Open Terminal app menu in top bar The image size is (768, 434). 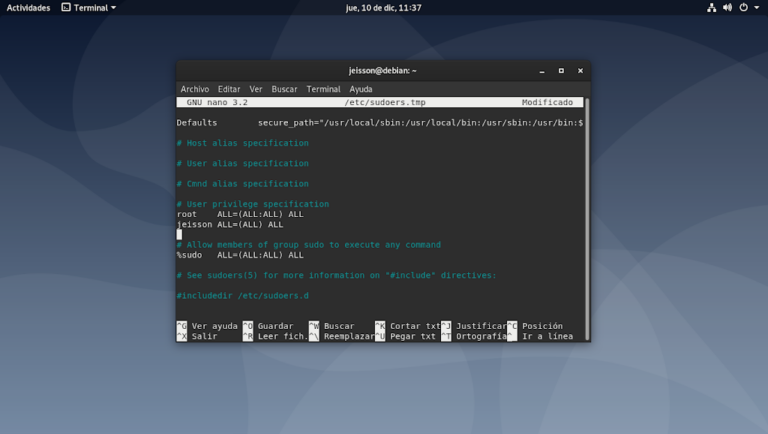tap(89, 7)
